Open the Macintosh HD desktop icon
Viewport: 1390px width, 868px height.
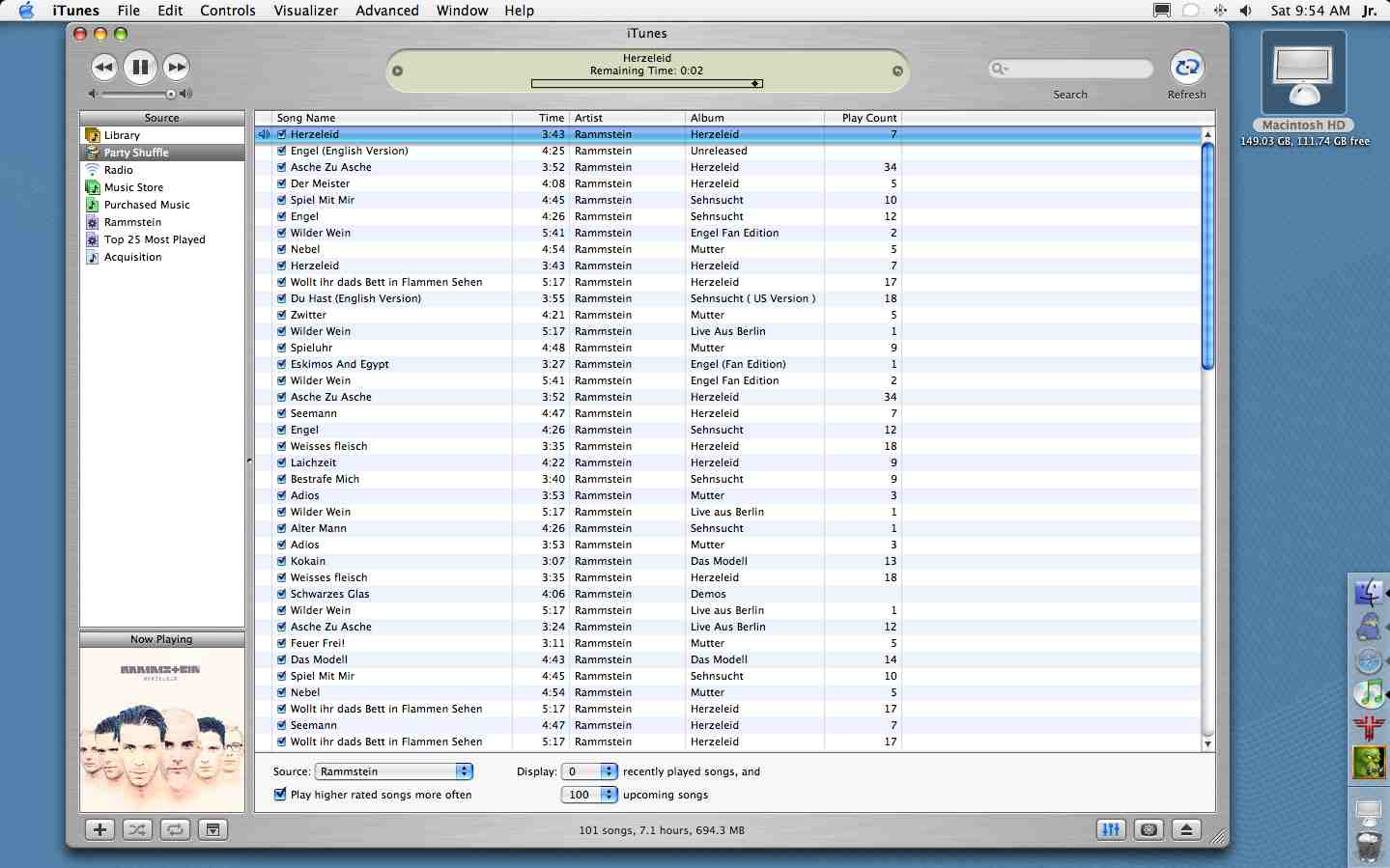(1303, 72)
